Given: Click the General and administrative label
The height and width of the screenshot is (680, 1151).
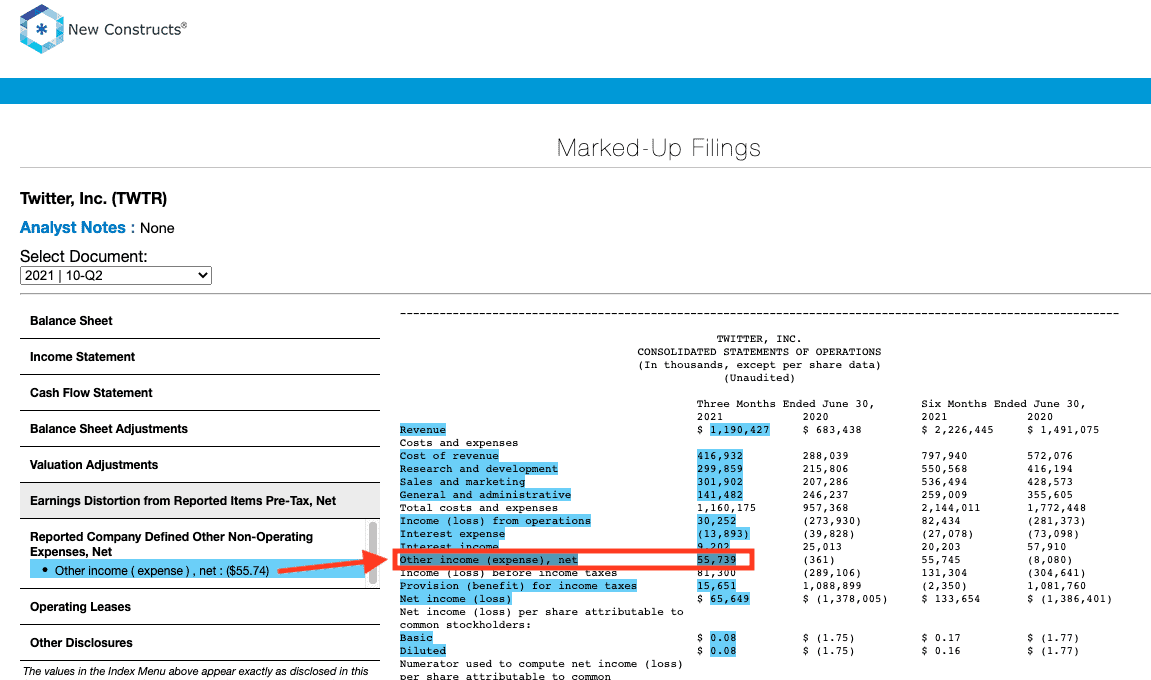Looking at the screenshot, I should (x=485, y=495).
